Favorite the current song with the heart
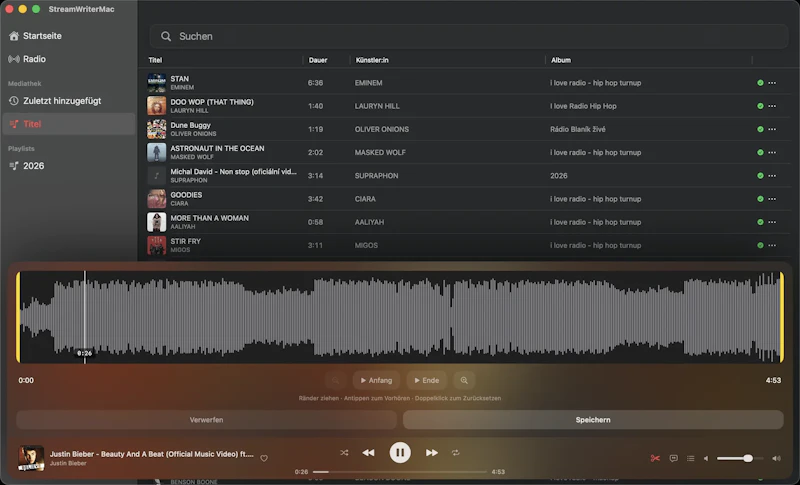 click(x=264, y=458)
